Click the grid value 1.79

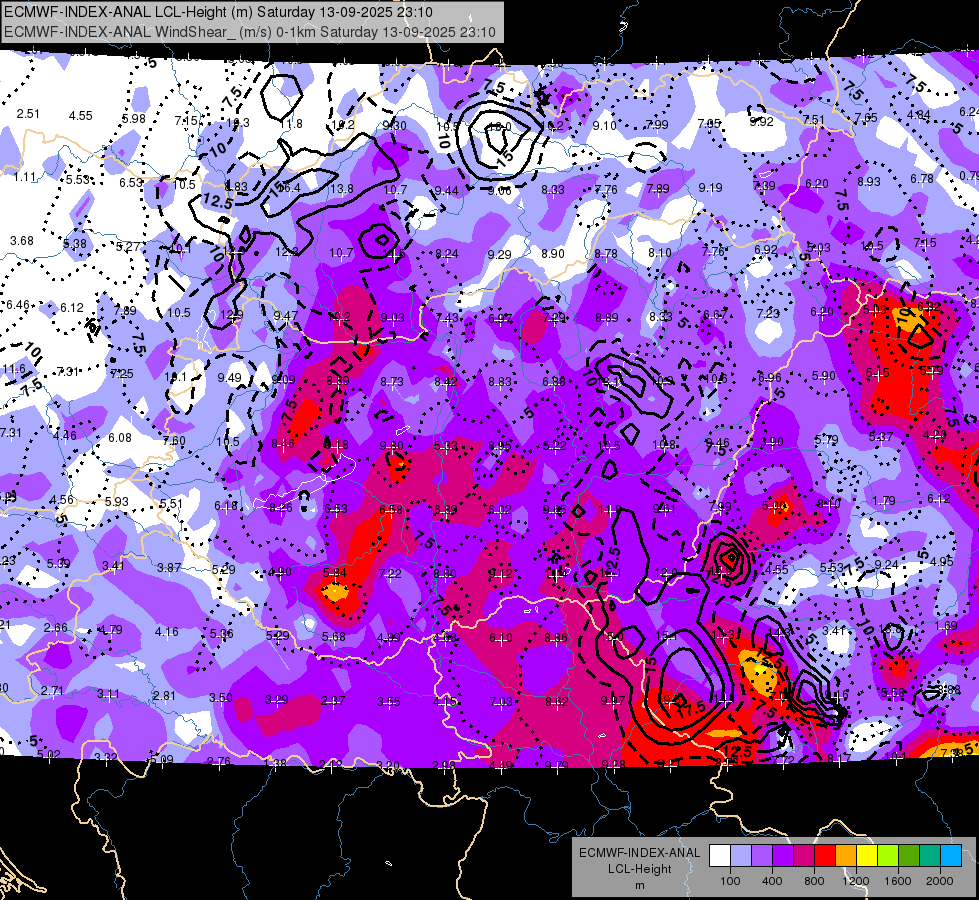pyautogui.click(x=884, y=500)
